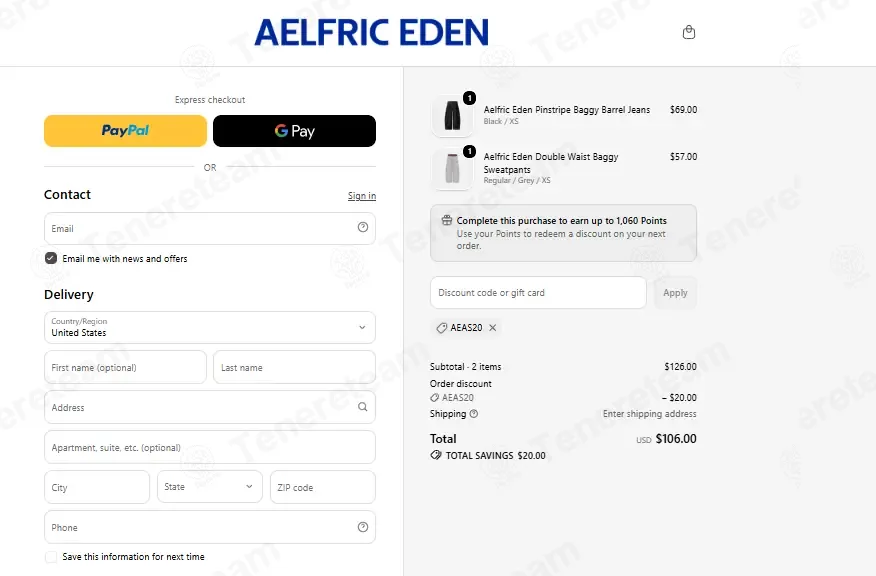Open the shopping bag cart icon
This screenshot has width=876, height=576.
coord(689,32)
